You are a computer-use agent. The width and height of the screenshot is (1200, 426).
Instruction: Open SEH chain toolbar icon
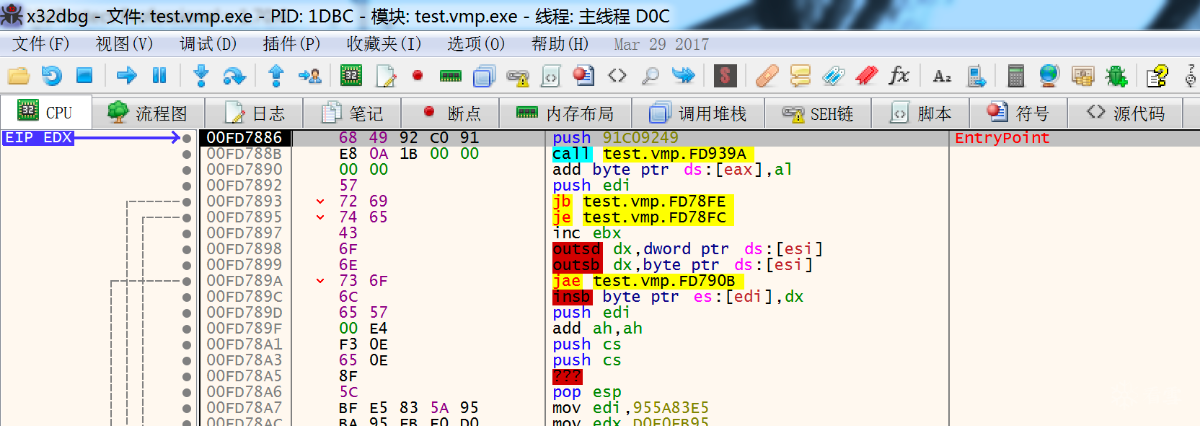coord(517,75)
